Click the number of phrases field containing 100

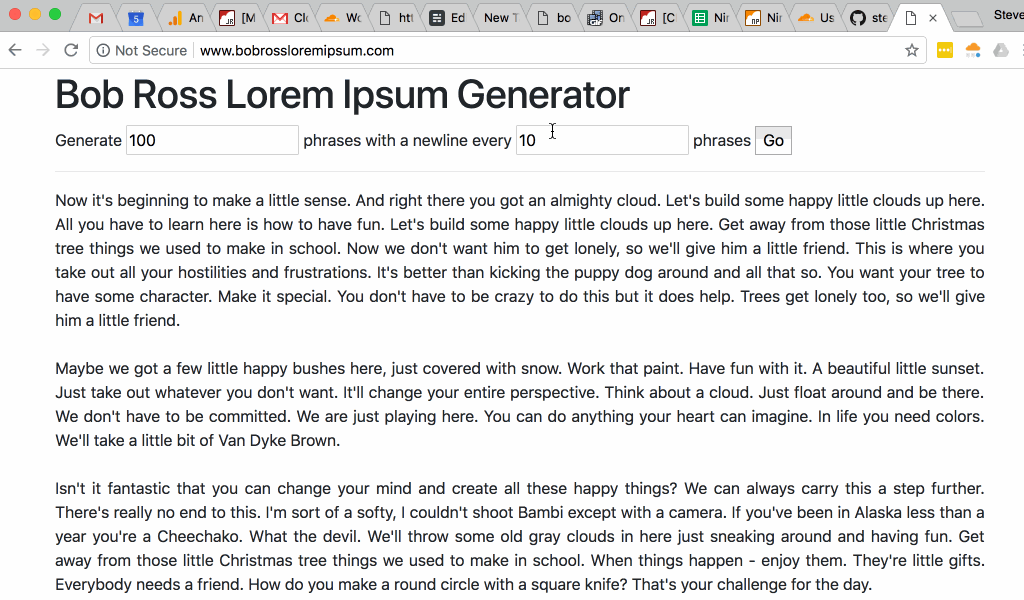coord(212,140)
